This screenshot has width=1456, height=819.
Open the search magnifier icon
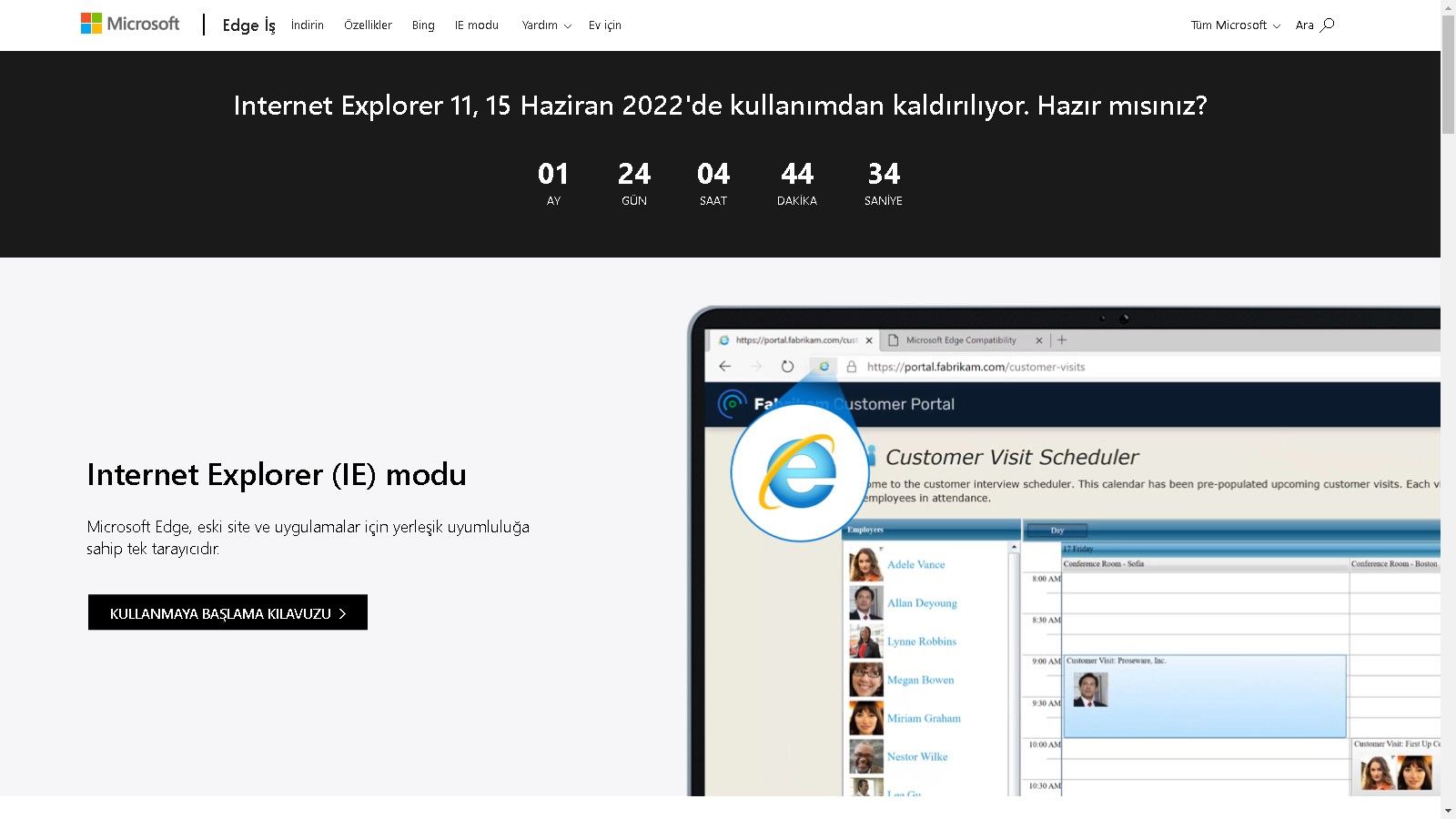[1328, 25]
